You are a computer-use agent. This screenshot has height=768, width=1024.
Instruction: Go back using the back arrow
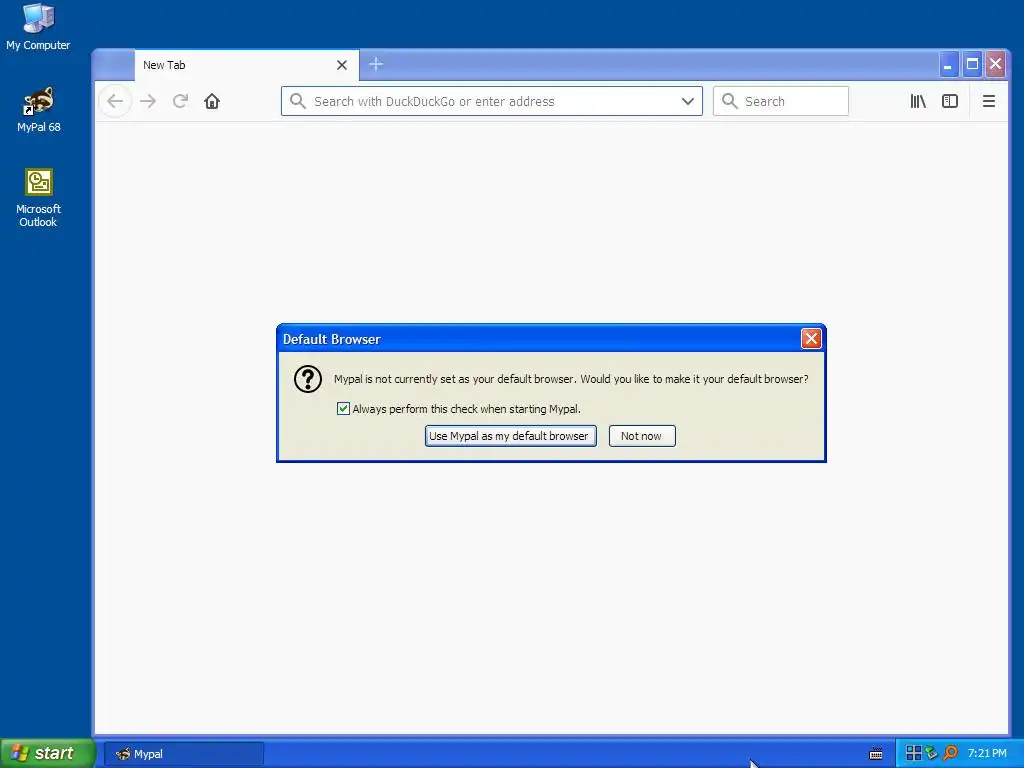[115, 101]
